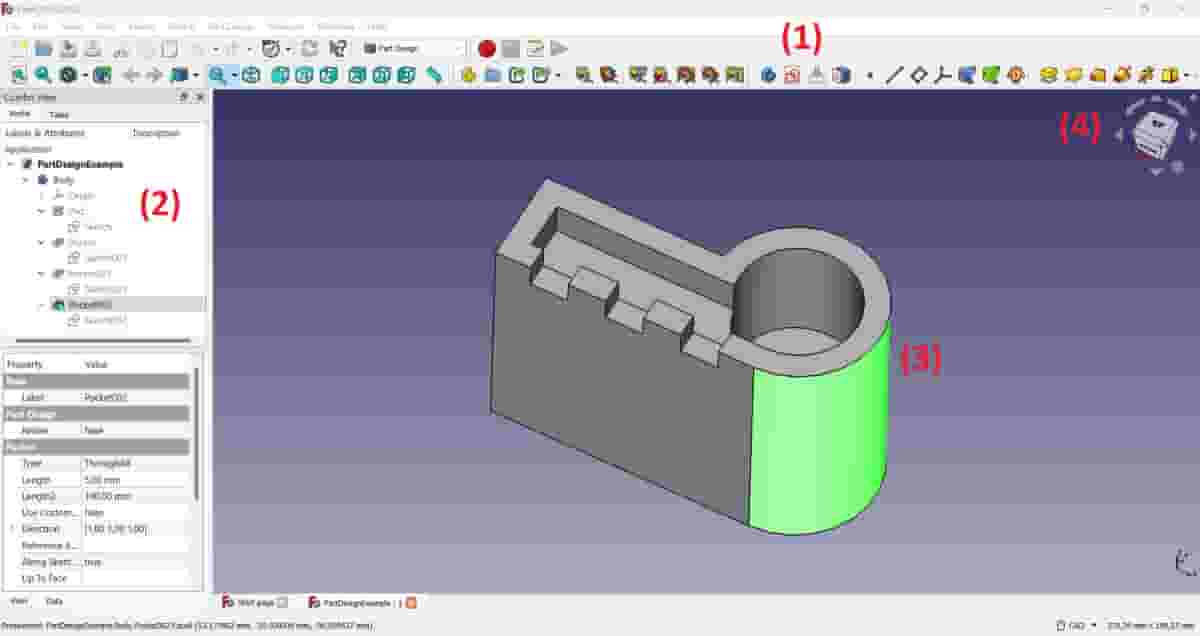The height and width of the screenshot is (636, 1200).
Task: Activate the Fit All zoom icon
Action: 218,73
